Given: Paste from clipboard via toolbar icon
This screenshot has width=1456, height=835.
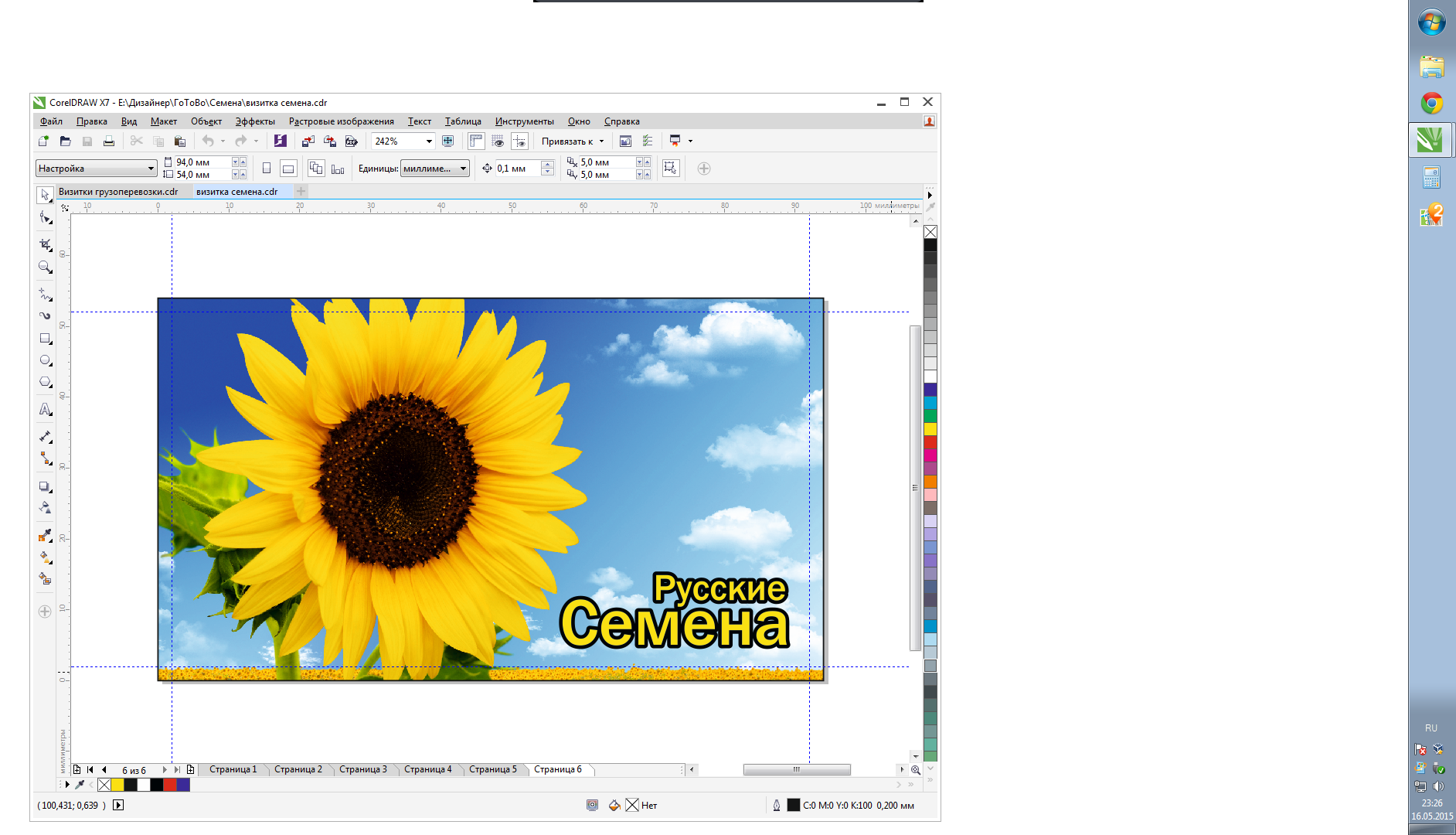Looking at the screenshot, I should click(180, 141).
